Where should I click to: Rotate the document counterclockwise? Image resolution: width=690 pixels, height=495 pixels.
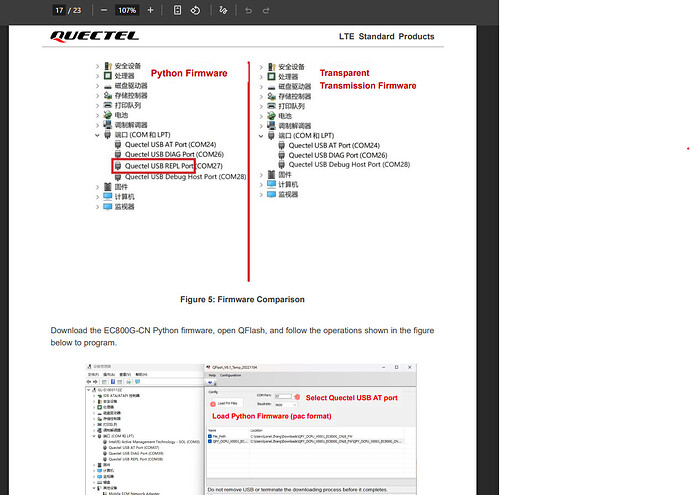tap(195, 10)
